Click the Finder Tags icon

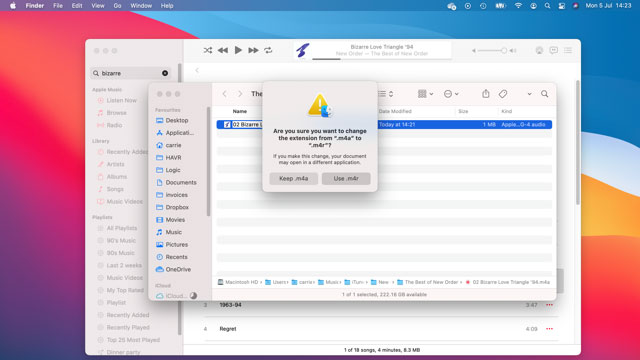coord(503,94)
